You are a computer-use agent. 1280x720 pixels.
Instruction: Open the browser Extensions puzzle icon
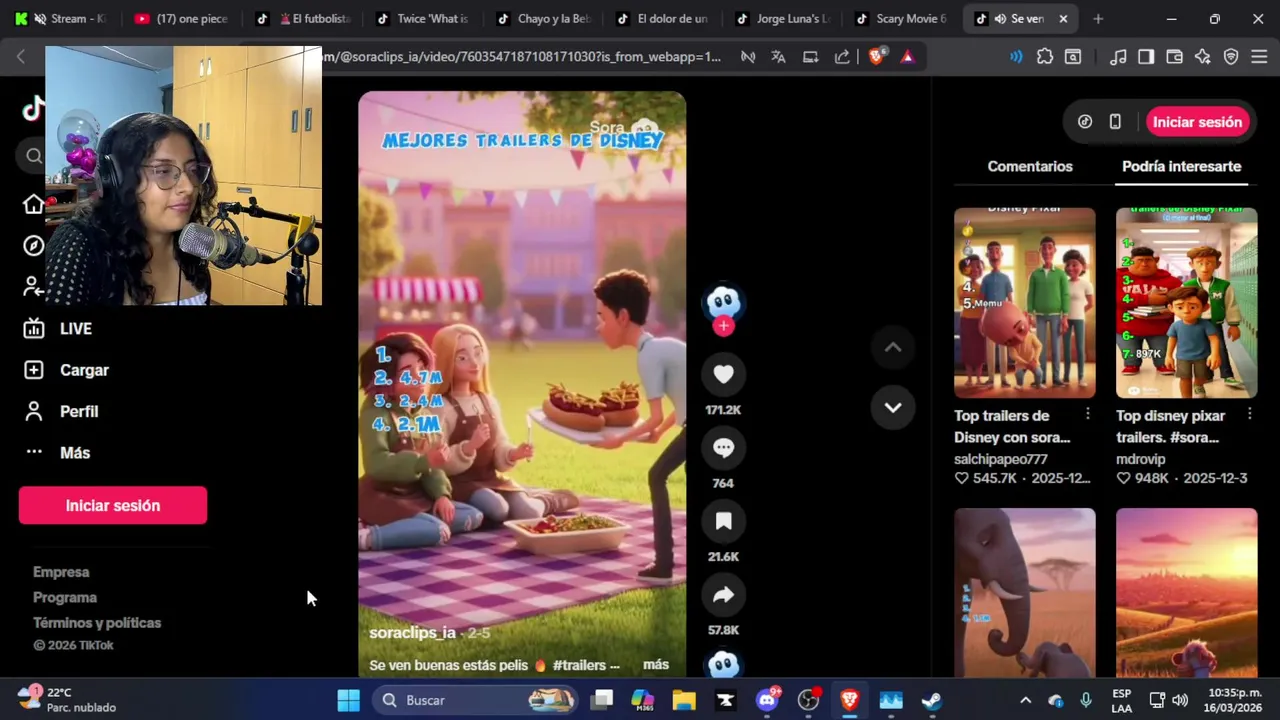pyautogui.click(x=1045, y=57)
